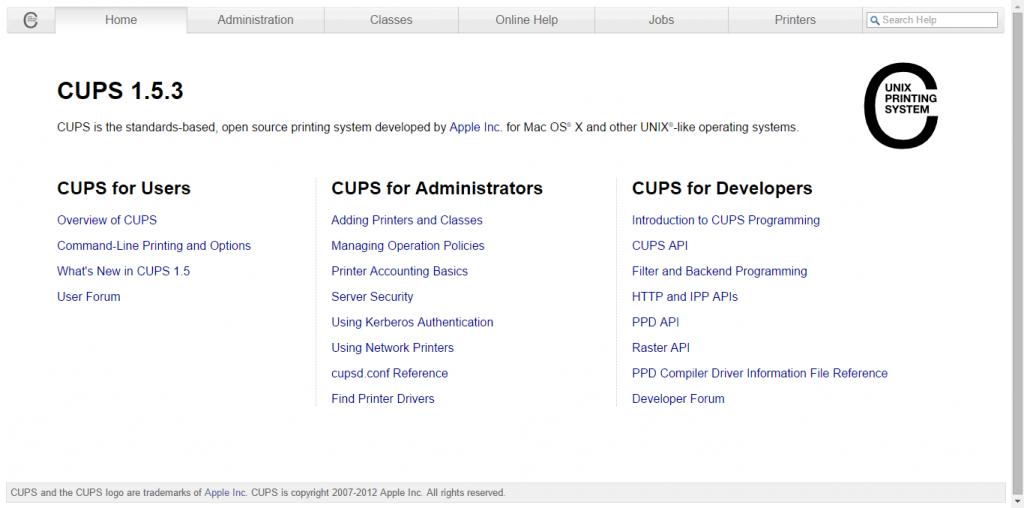This screenshot has height=508, width=1024.
Task: Click the magnifier icon in search box
Action: [x=874, y=20]
